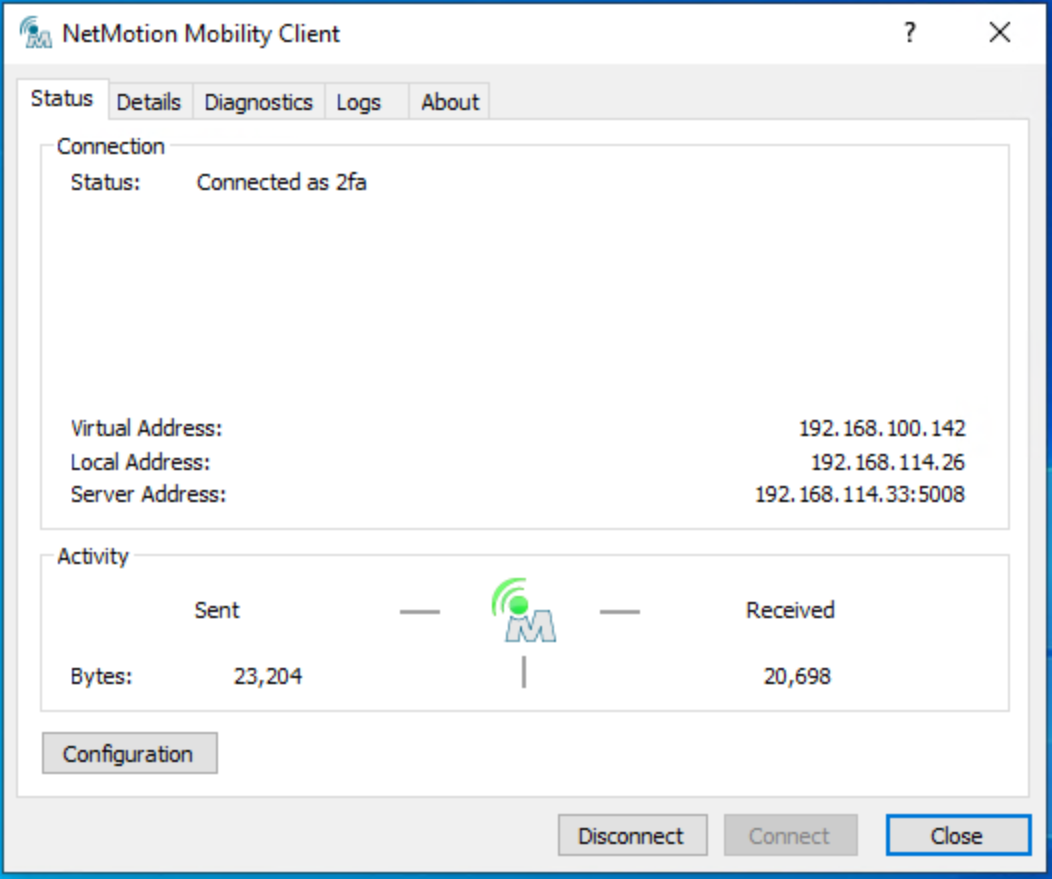Screen dimensions: 1052x879
Task: Click the 'Status:' label
Action: coord(105,183)
